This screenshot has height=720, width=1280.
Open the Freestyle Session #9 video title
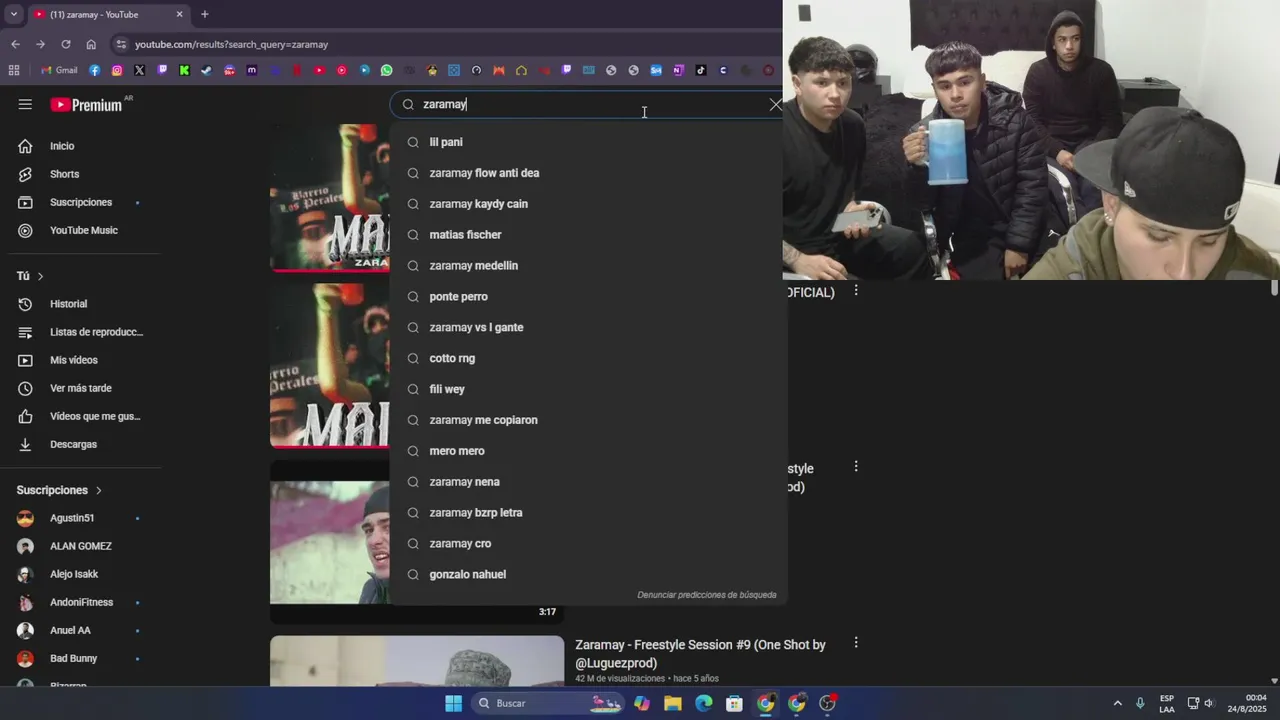point(700,654)
